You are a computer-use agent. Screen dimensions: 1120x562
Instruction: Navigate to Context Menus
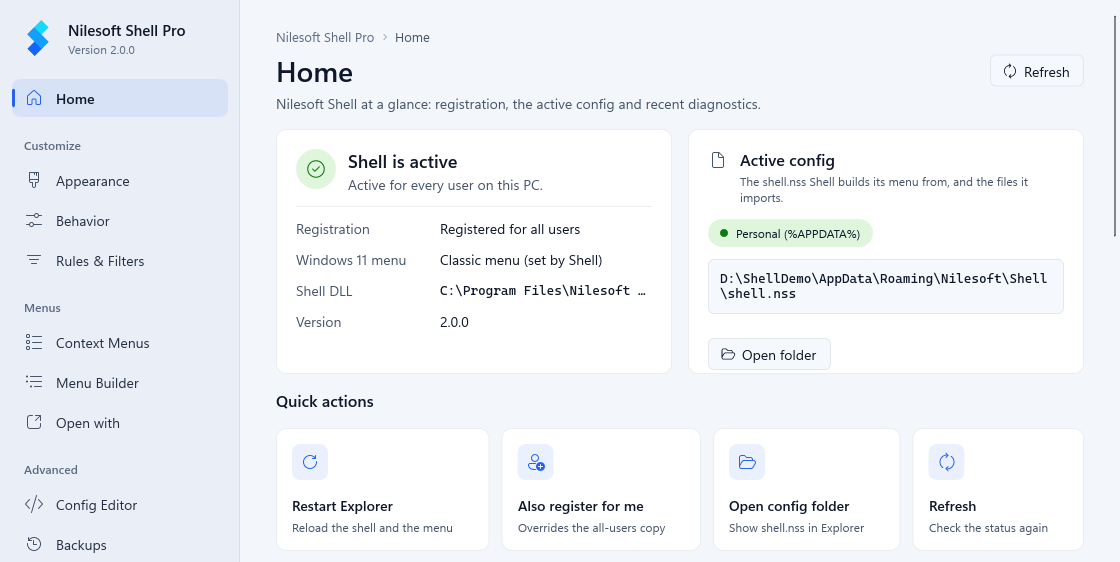coord(120,343)
